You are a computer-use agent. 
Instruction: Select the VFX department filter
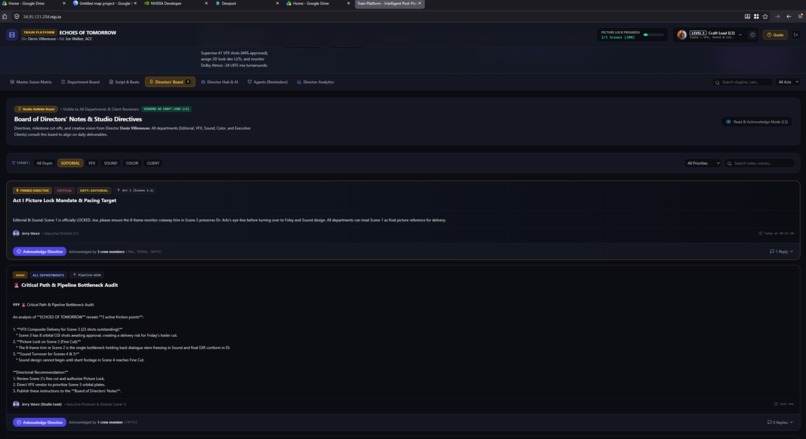(91, 163)
